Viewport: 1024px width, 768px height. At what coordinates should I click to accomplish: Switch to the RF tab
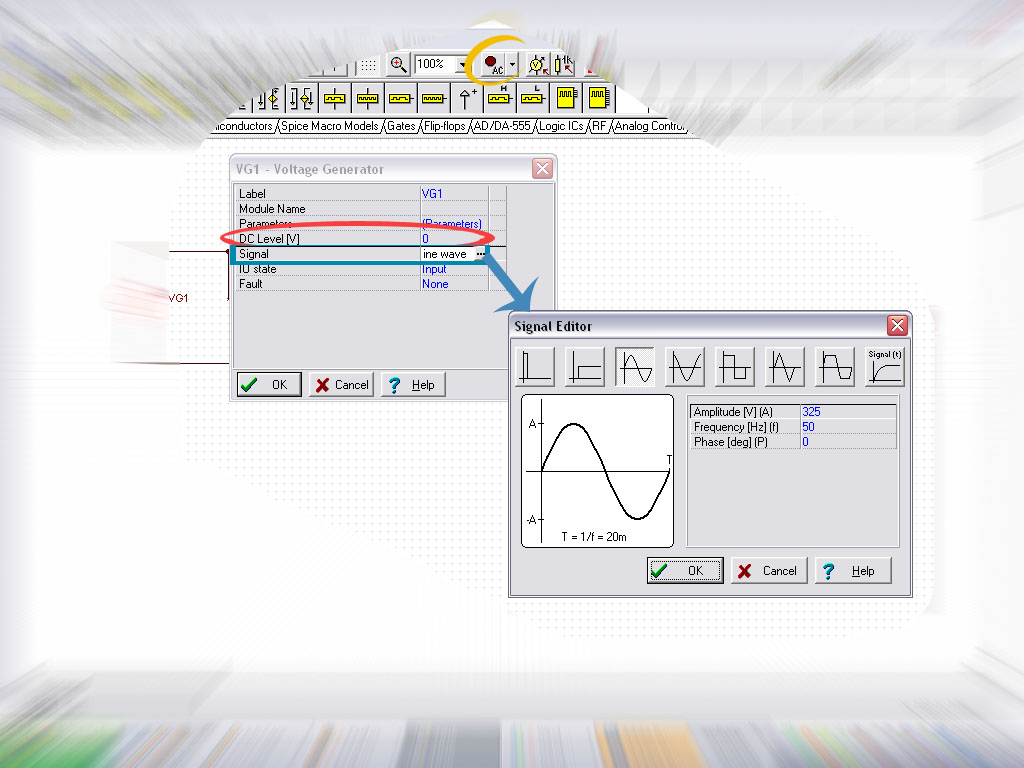point(599,126)
